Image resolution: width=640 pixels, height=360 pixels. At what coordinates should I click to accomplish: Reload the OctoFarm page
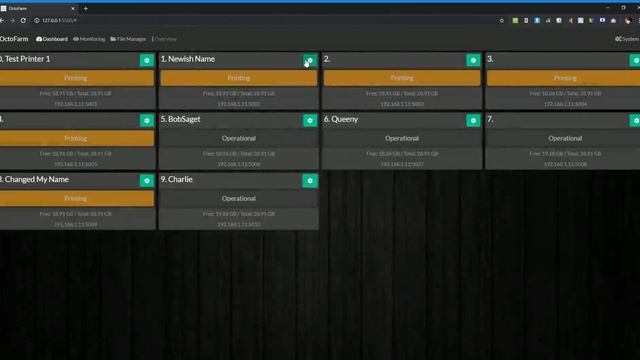[x=23, y=20]
